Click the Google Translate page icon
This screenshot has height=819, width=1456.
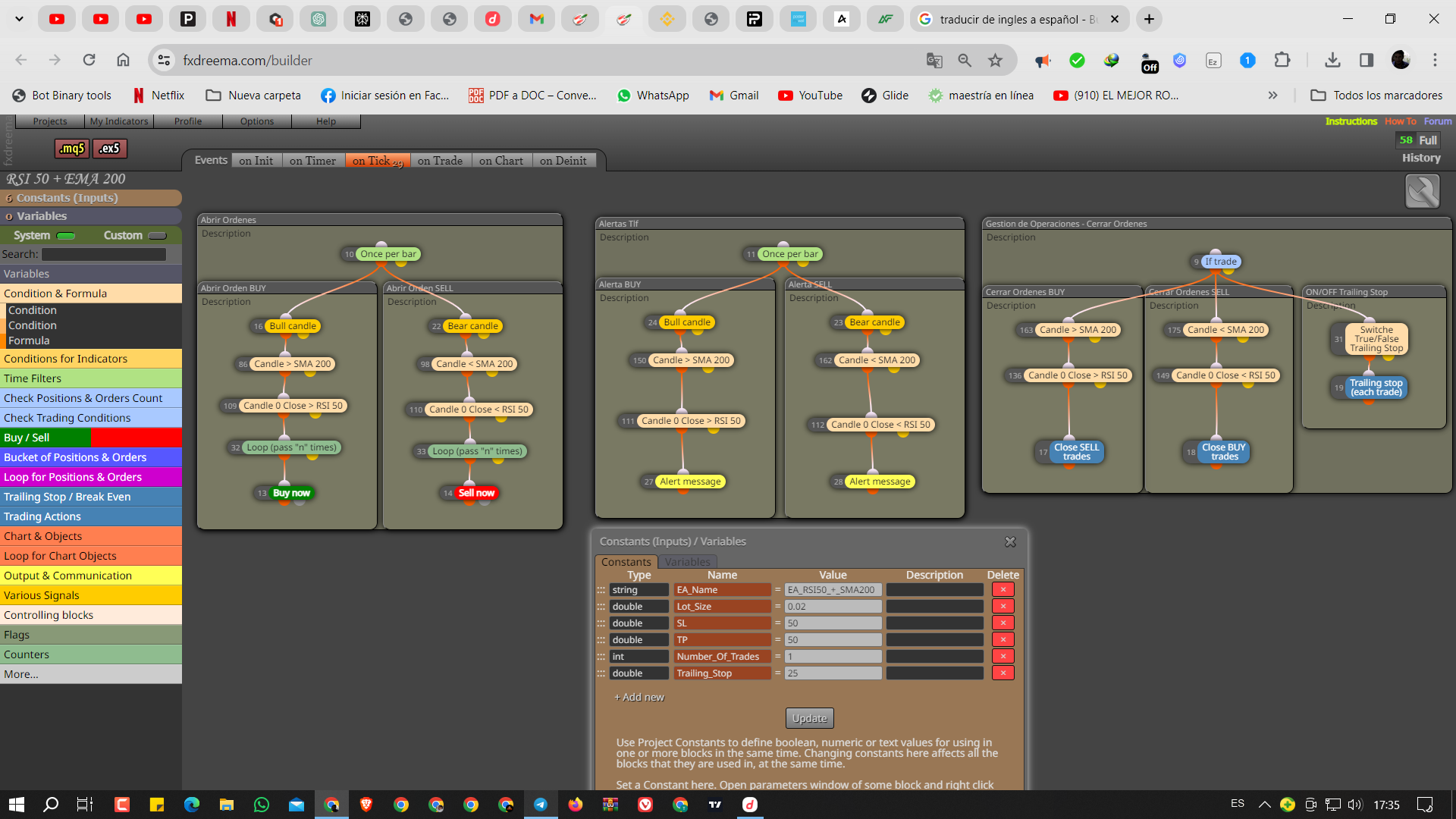[x=934, y=60]
